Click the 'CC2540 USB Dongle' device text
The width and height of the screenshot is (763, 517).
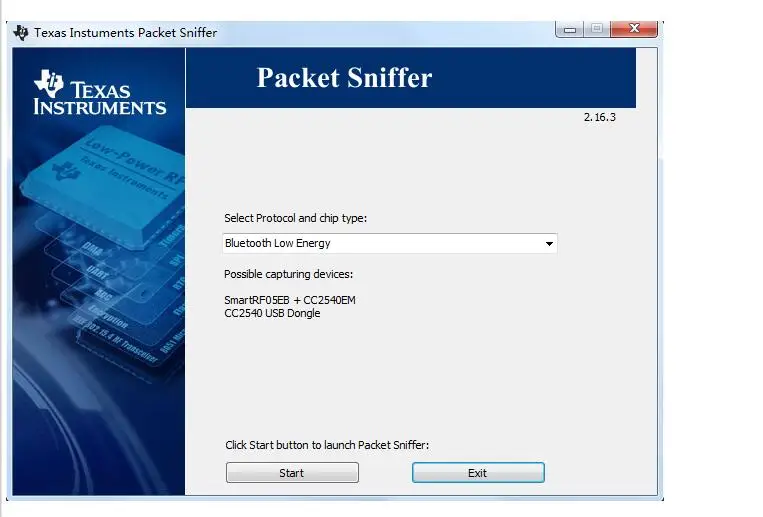(272, 313)
